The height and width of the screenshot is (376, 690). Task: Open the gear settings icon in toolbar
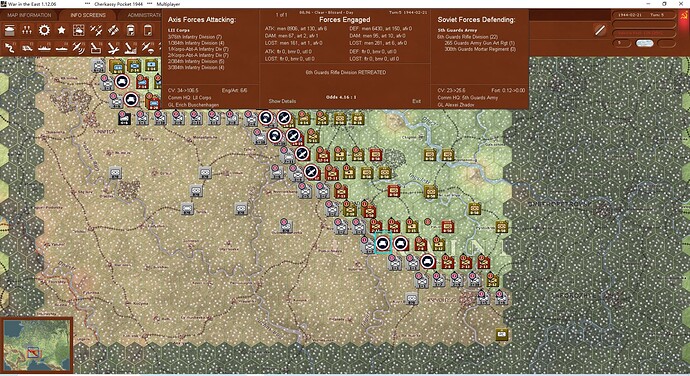click(44, 30)
